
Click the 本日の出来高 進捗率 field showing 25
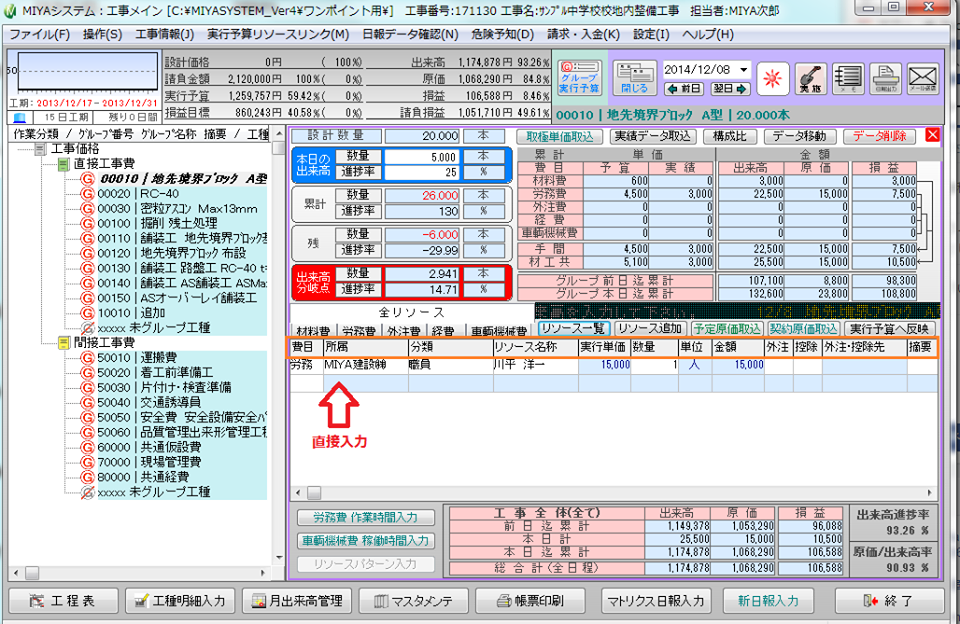coord(421,173)
